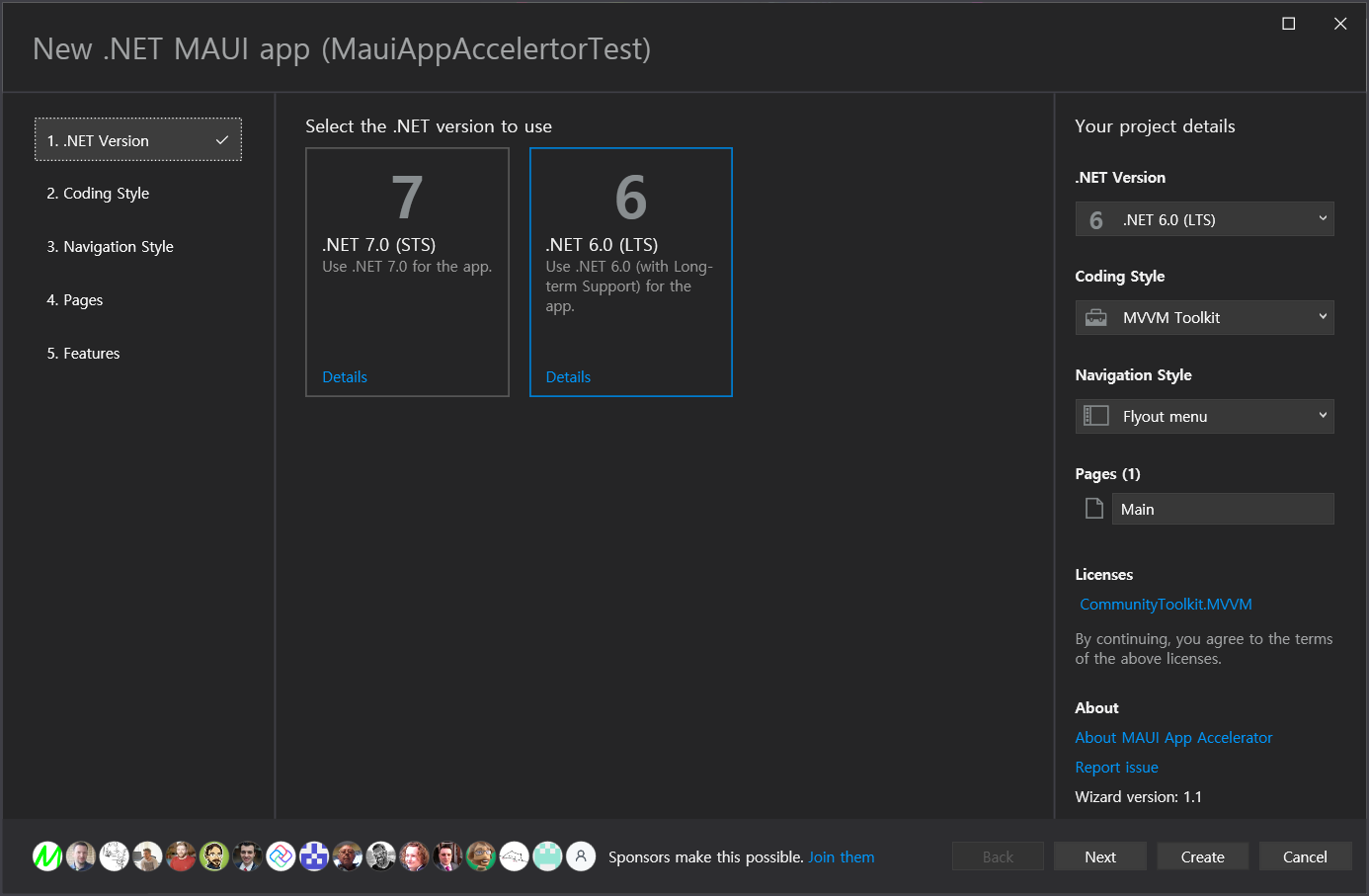
Task: Open the CommunityToolkit.MVVM license link
Action: click(x=1166, y=605)
